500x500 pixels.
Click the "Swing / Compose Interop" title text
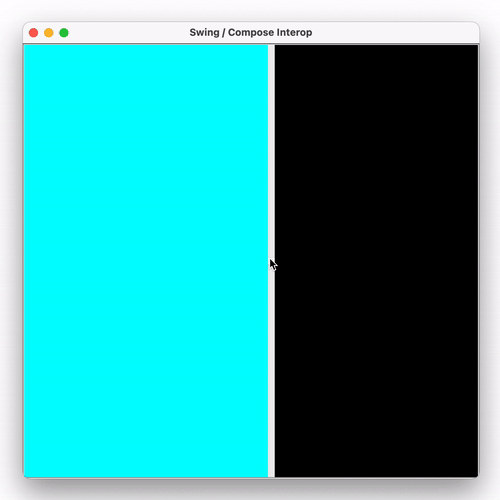point(251,32)
